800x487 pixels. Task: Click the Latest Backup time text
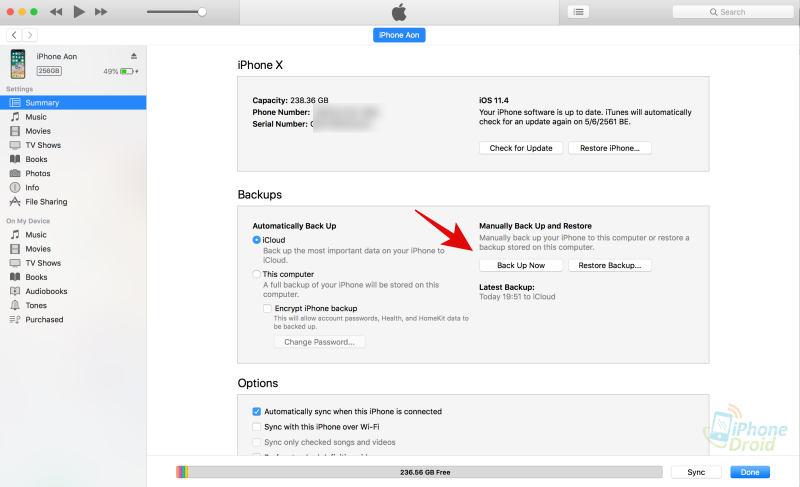[517, 297]
